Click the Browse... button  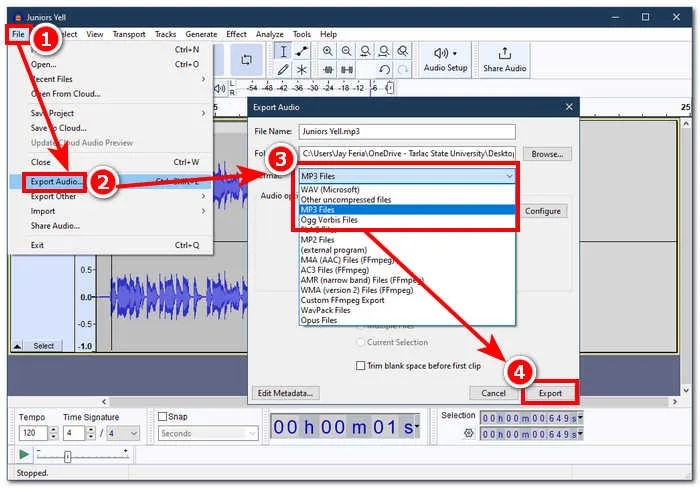pyautogui.click(x=547, y=154)
